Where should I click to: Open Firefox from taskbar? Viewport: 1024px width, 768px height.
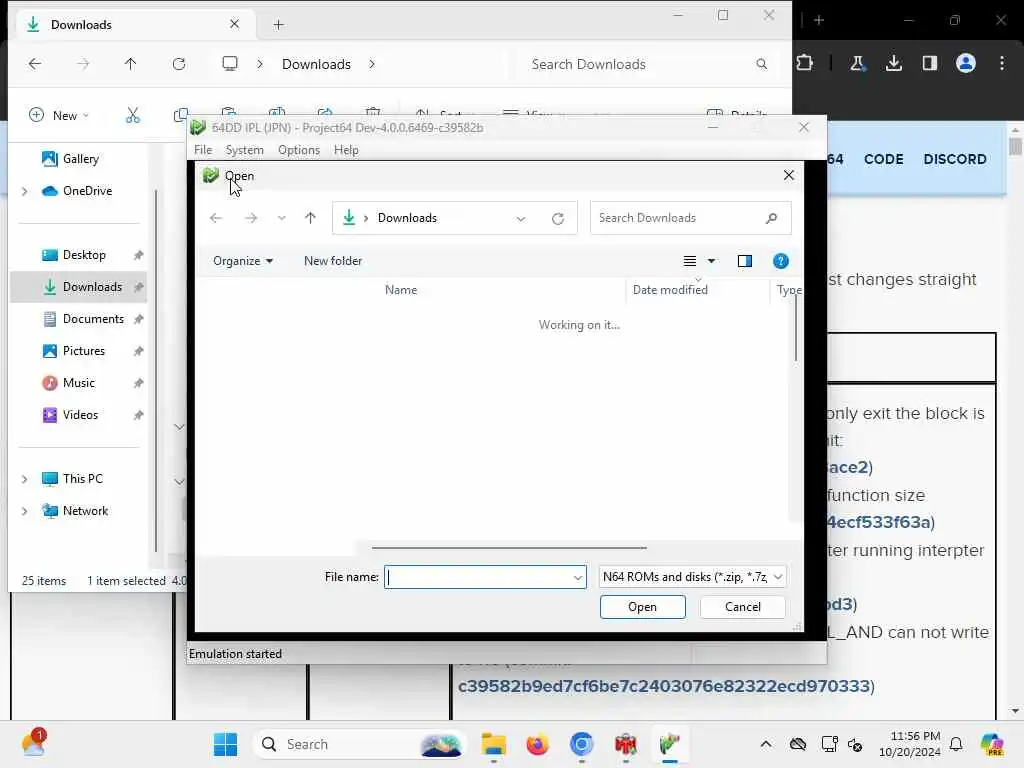pos(537,744)
